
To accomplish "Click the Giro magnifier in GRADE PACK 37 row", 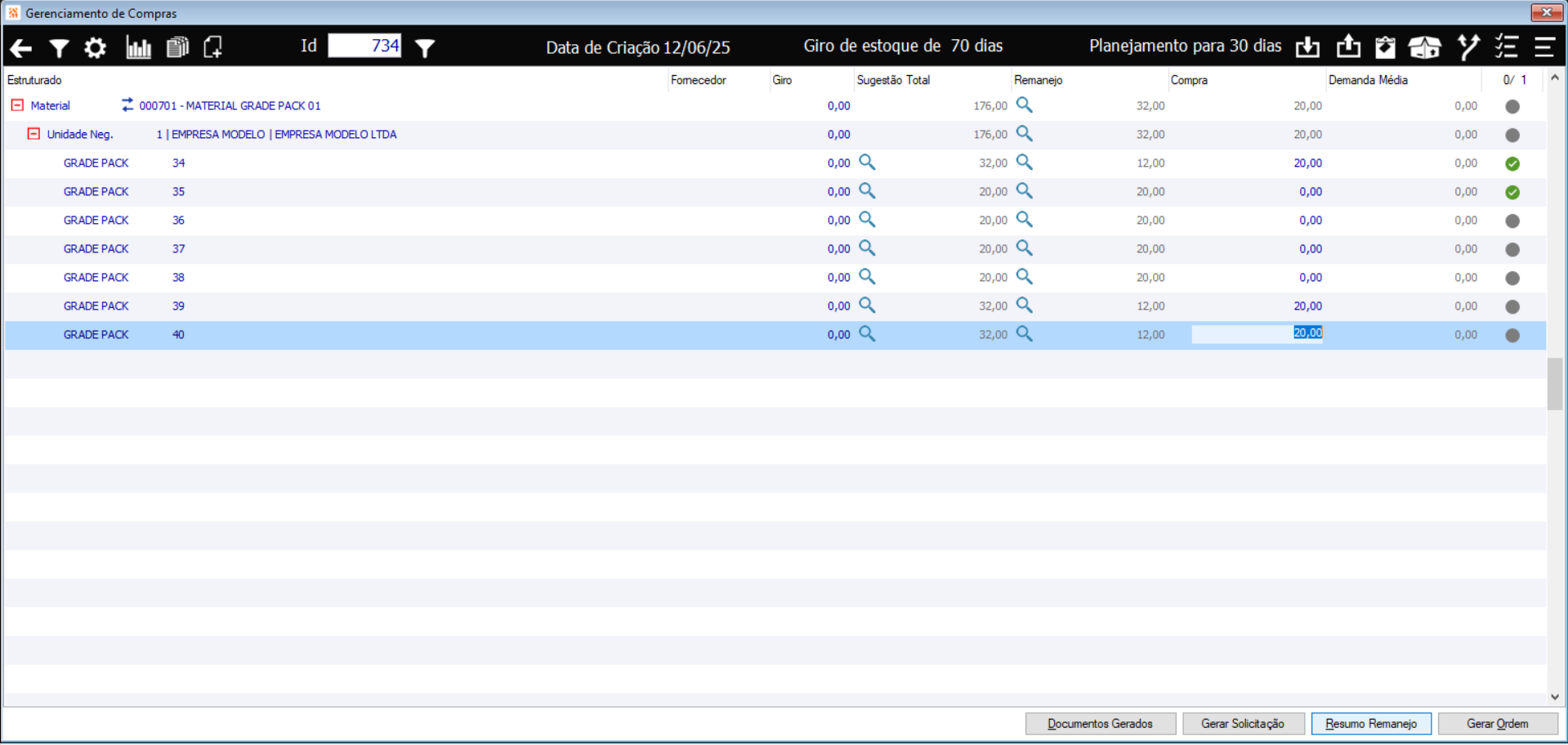I will pyautogui.click(x=867, y=248).
